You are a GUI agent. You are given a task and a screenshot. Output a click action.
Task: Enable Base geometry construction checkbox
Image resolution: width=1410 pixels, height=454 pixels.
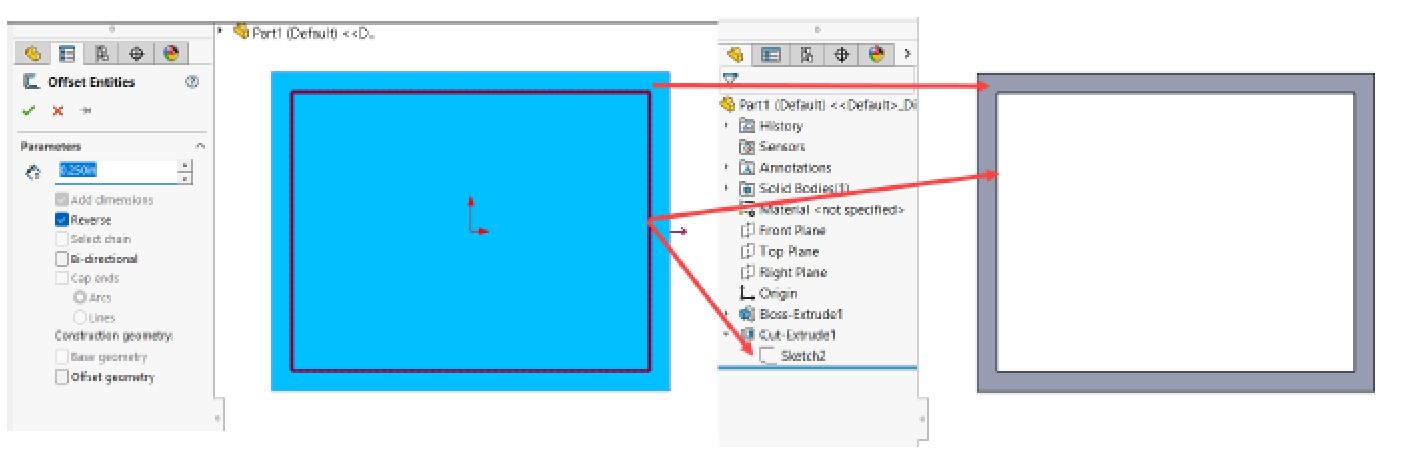(x=62, y=357)
